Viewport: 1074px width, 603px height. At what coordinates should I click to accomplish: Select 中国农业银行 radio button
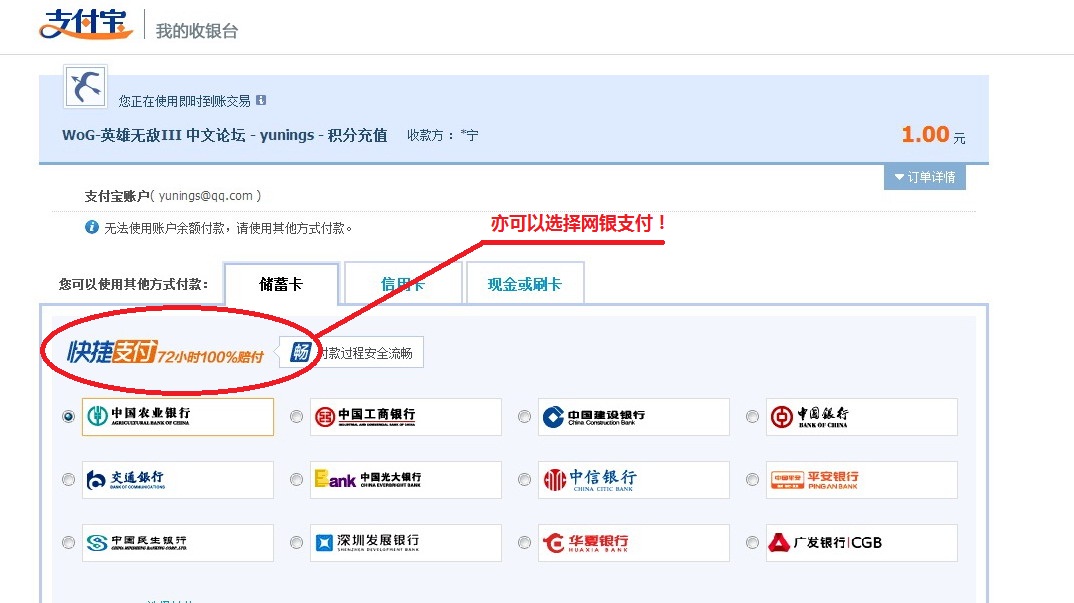68,417
